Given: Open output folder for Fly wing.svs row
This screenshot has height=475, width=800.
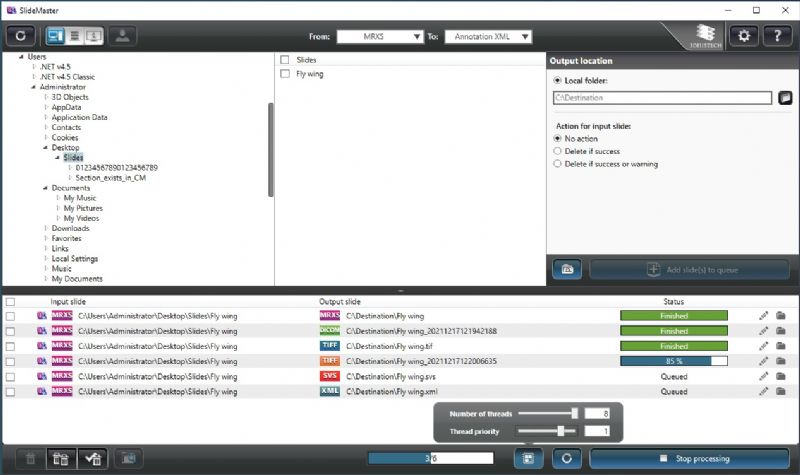Looking at the screenshot, I should point(781,376).
